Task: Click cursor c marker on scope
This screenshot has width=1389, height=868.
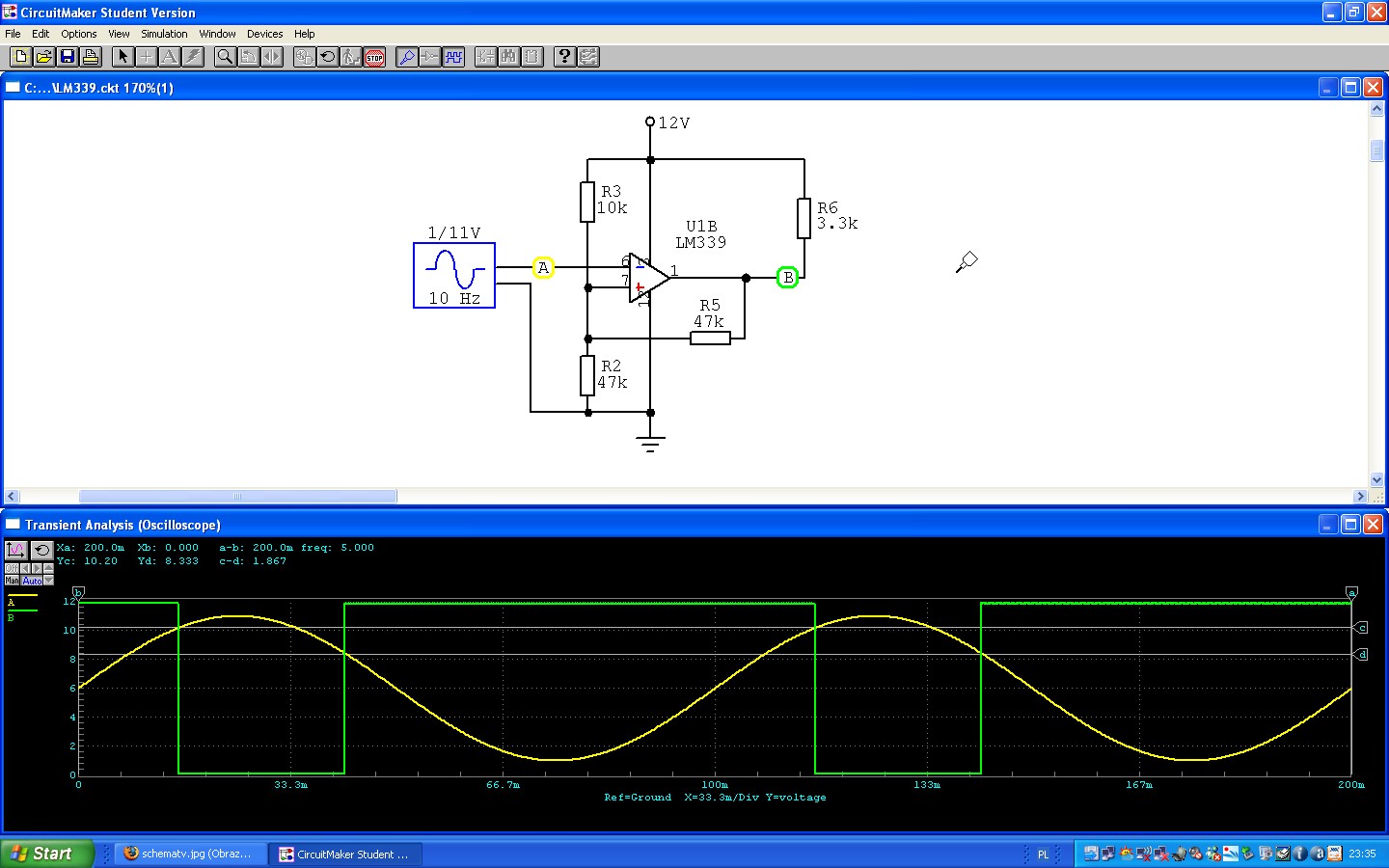Action: tap(1362, 628)
